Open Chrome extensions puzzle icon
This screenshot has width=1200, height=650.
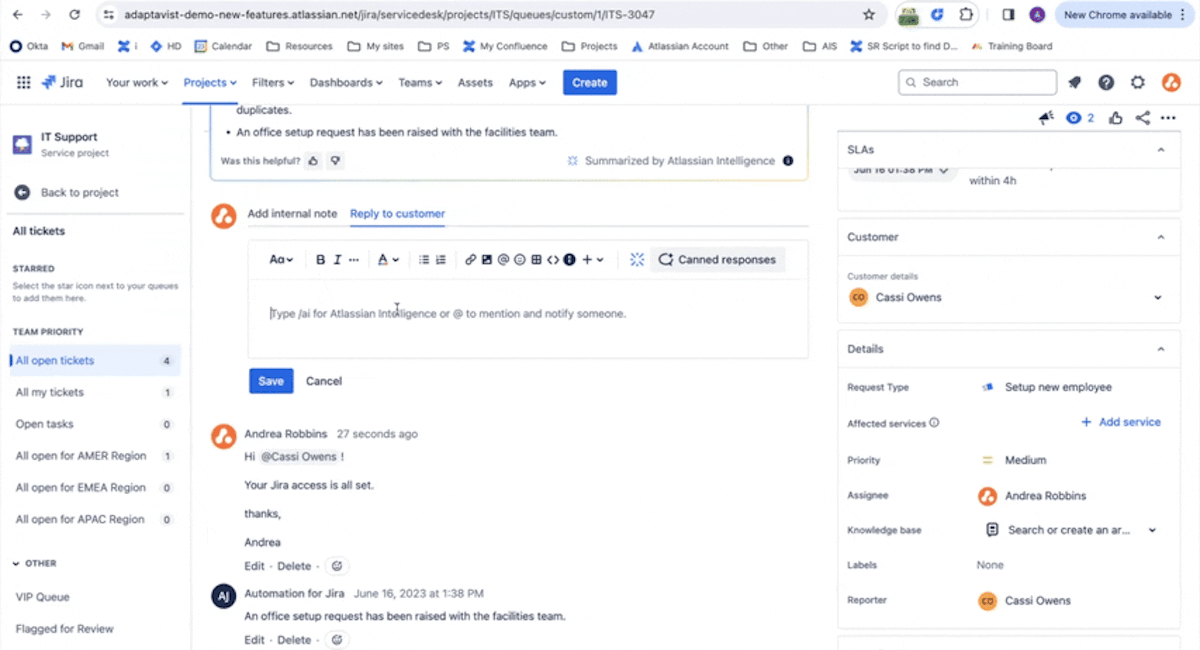coord(966,15)
